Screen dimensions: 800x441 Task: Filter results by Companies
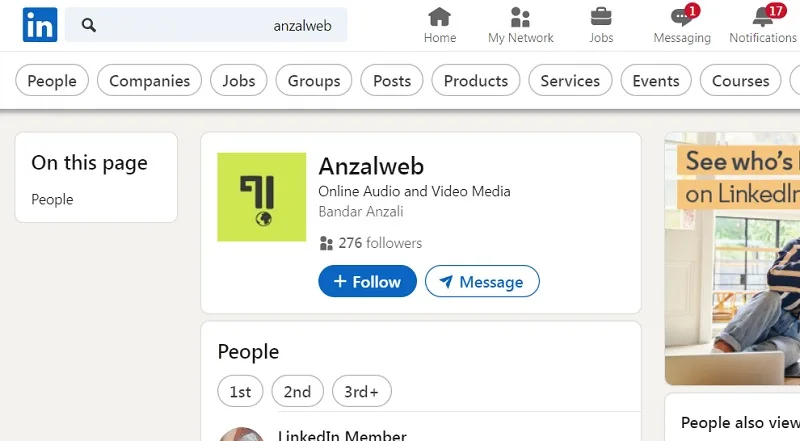coord(149,80)
